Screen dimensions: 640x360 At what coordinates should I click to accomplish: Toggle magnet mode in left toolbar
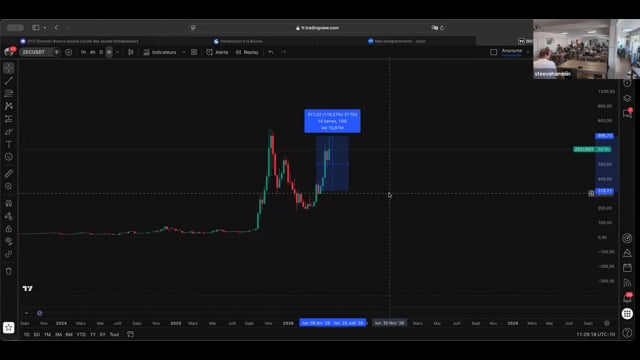click(x=9, y=203)
